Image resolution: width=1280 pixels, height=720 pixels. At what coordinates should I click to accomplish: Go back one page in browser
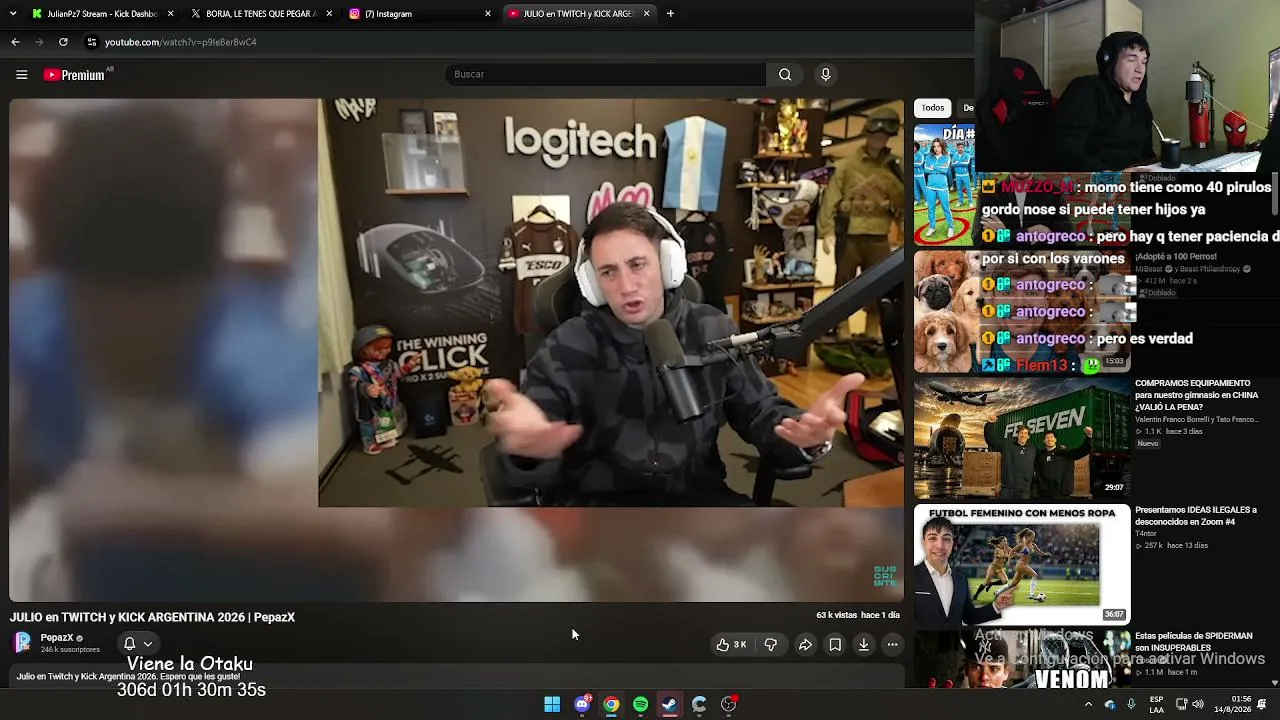pos(15,42)
